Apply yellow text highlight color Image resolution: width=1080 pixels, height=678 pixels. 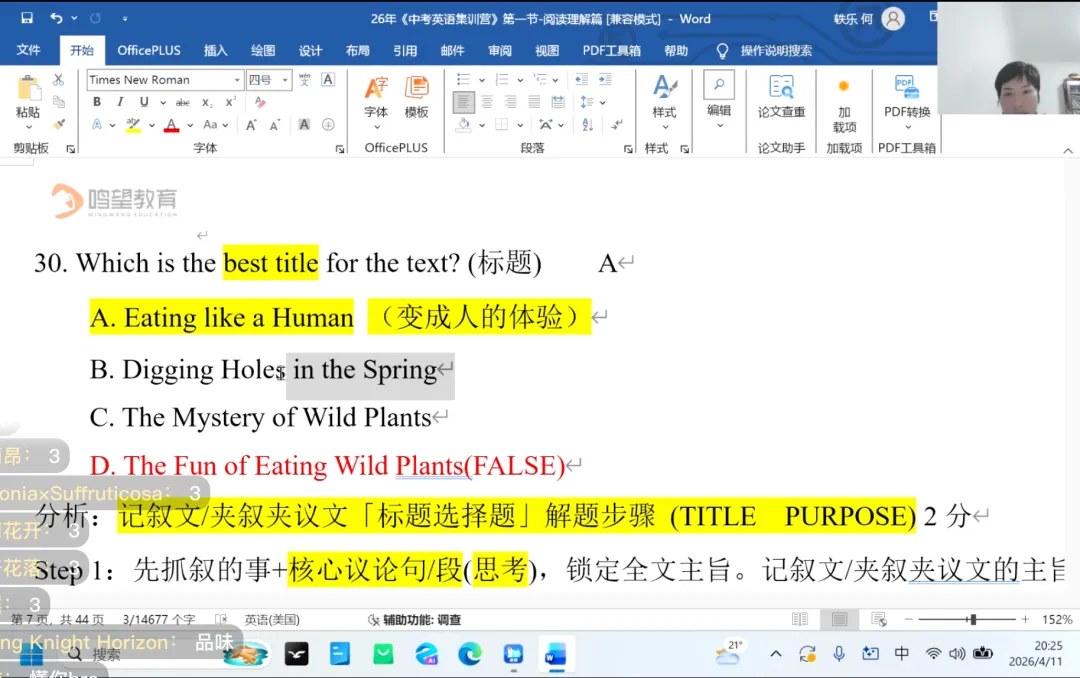(133, 125)
